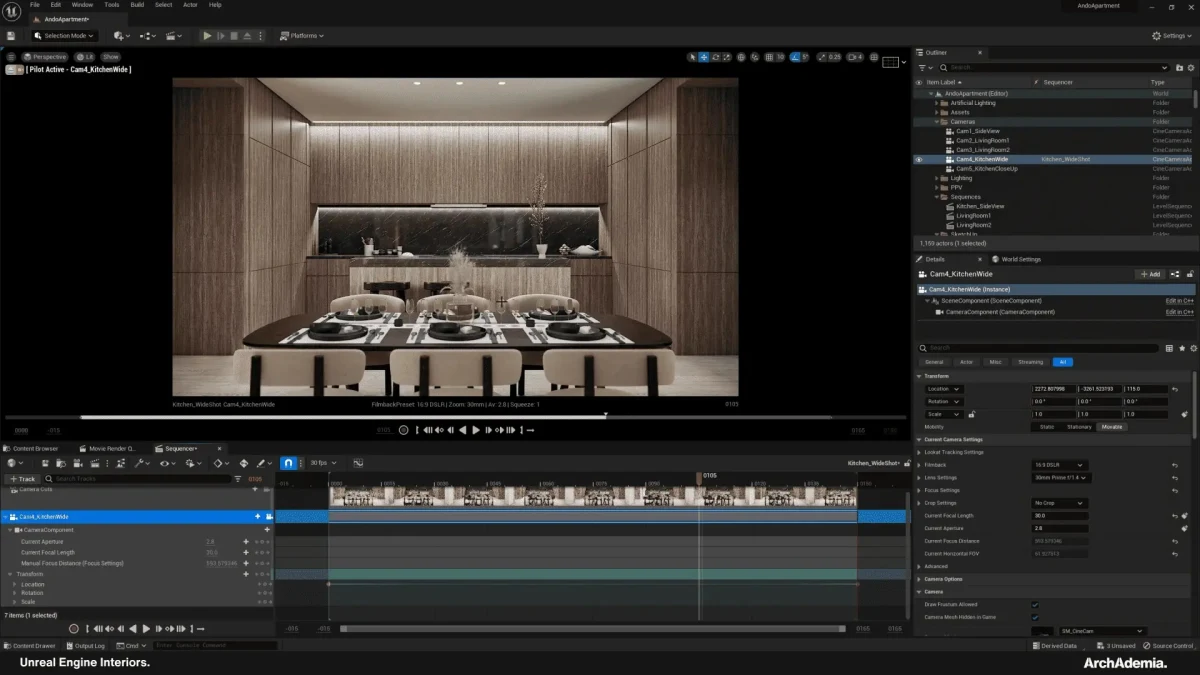Open the Selection Mode dropdown
Viewport: 1200px width, 675px height.
click(64, 36)
